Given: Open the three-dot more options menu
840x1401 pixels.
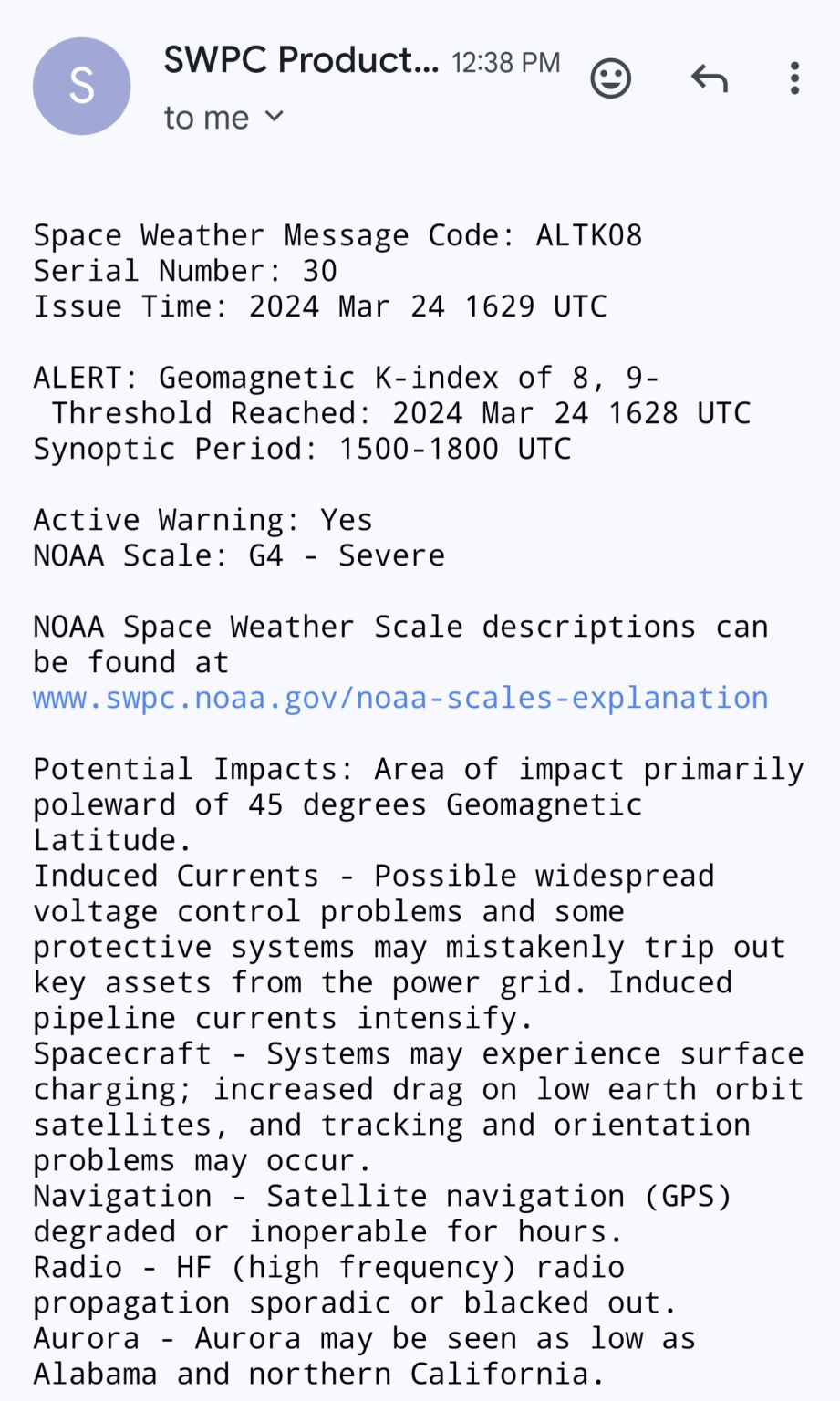Looking at the screenshot, I should coord(794,78).
